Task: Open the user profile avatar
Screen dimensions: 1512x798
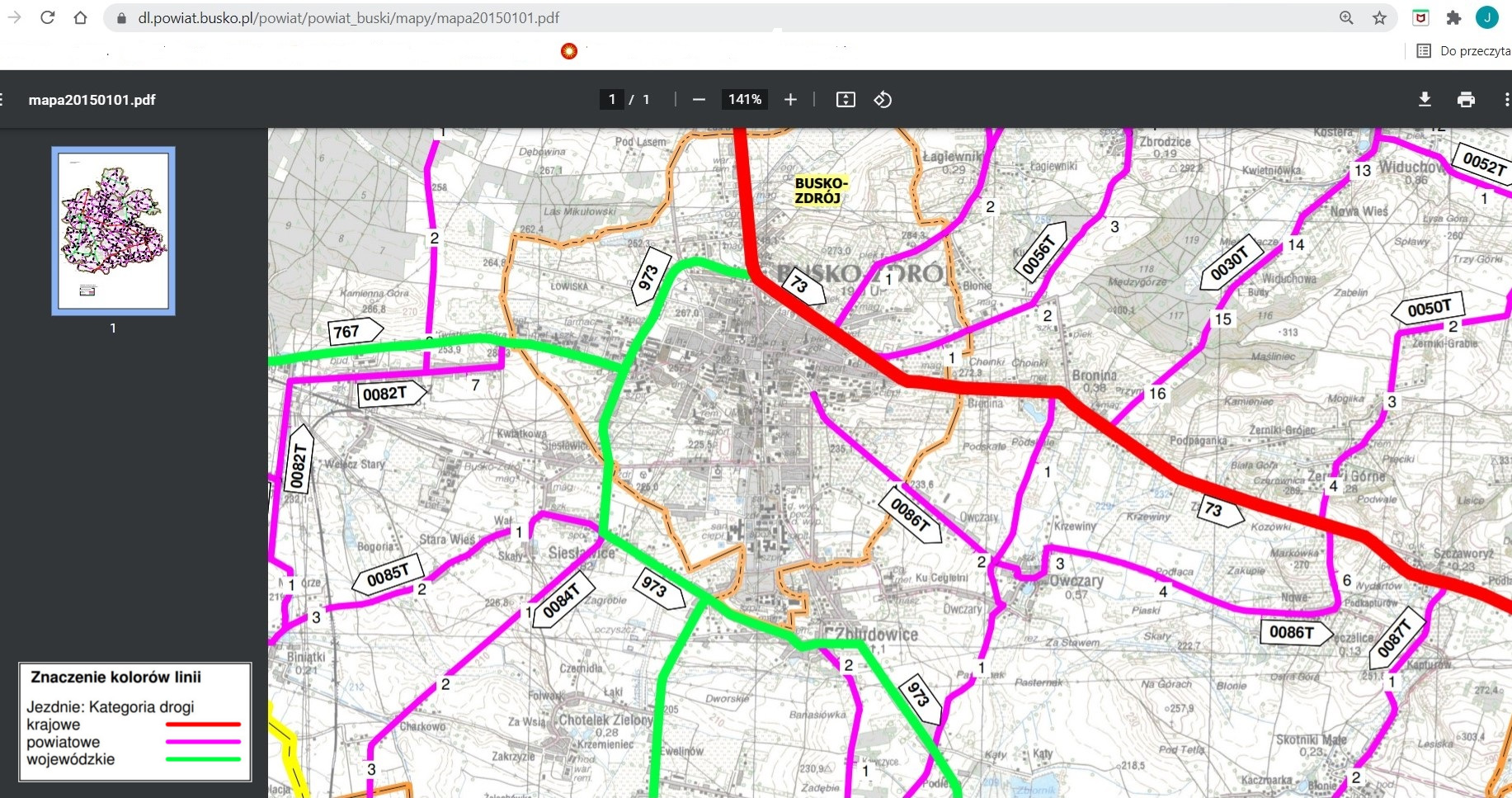Action: coord(1486,17)
